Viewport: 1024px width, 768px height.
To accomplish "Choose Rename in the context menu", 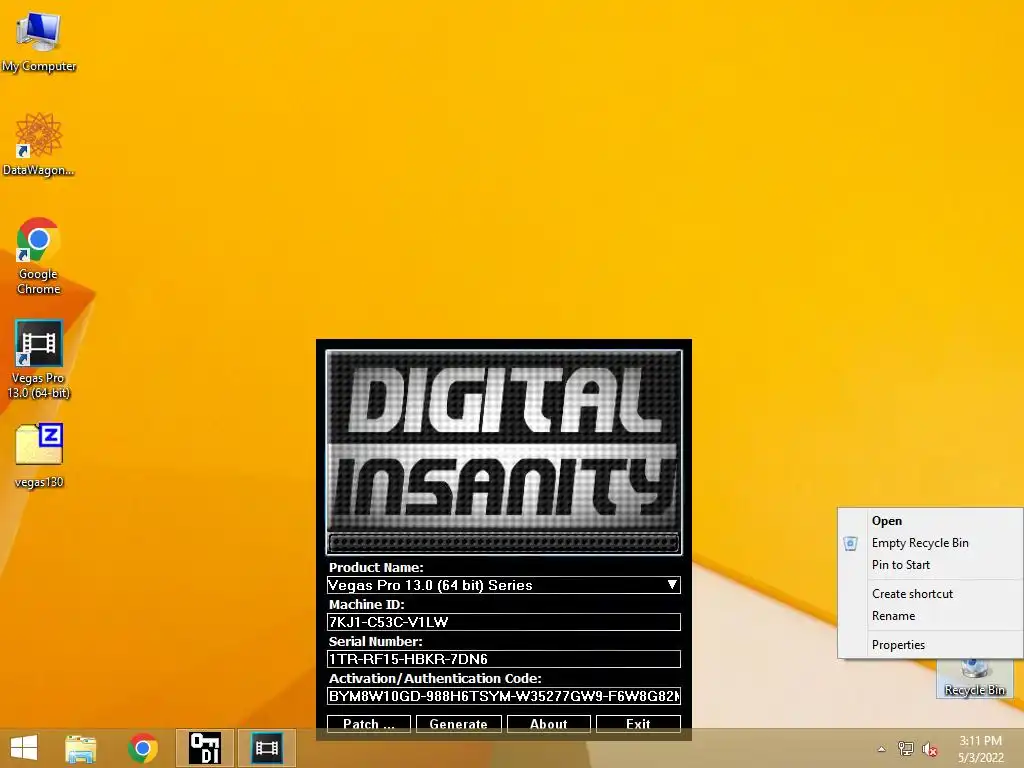I will (931, 616).
